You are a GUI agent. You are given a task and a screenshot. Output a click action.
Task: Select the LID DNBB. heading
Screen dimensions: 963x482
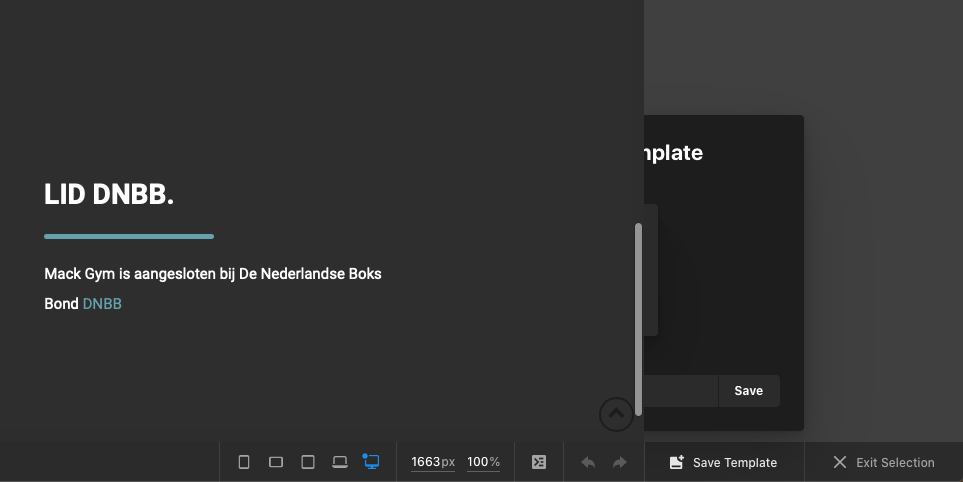point(109,195)
